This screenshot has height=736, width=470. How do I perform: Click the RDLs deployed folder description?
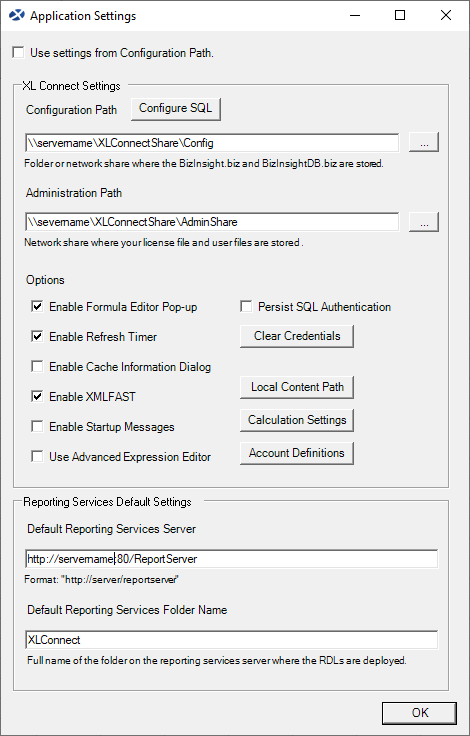(216, 660)
